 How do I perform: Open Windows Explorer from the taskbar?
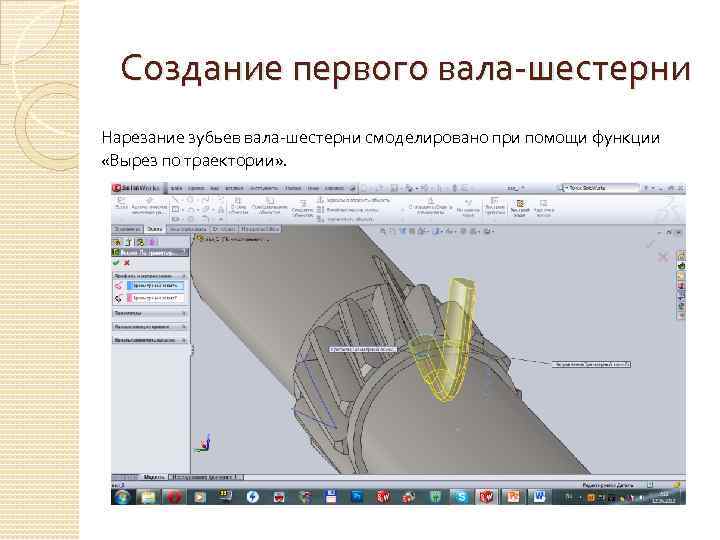tap(148, 497)
